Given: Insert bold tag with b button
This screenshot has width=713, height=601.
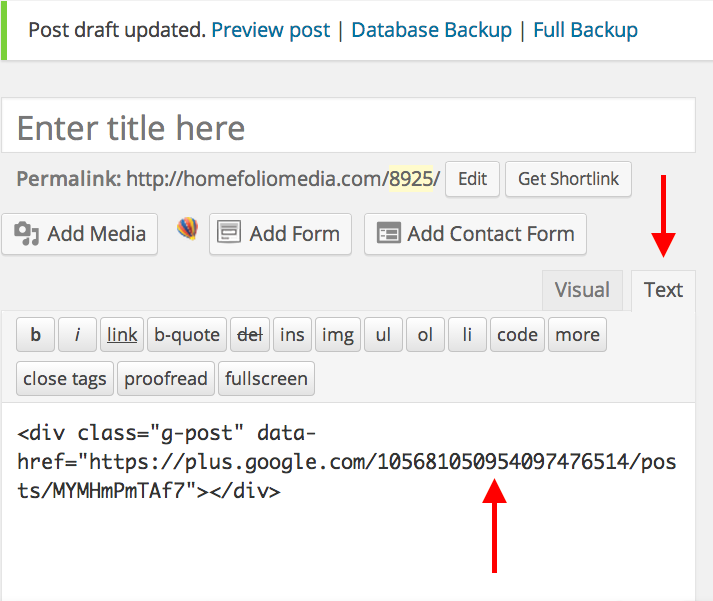Looking at the screenshot, I should pyautogui.click(x=35, y=335).
